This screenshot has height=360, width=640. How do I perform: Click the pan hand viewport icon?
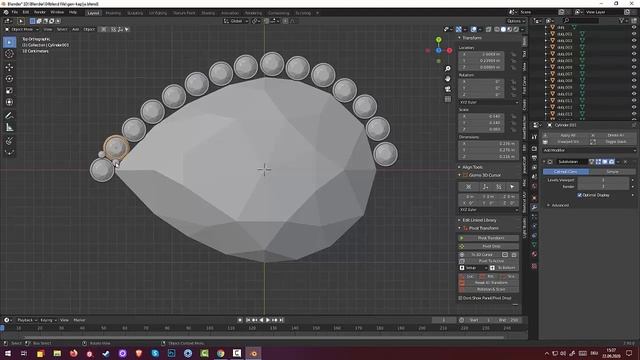coord(448,79)
